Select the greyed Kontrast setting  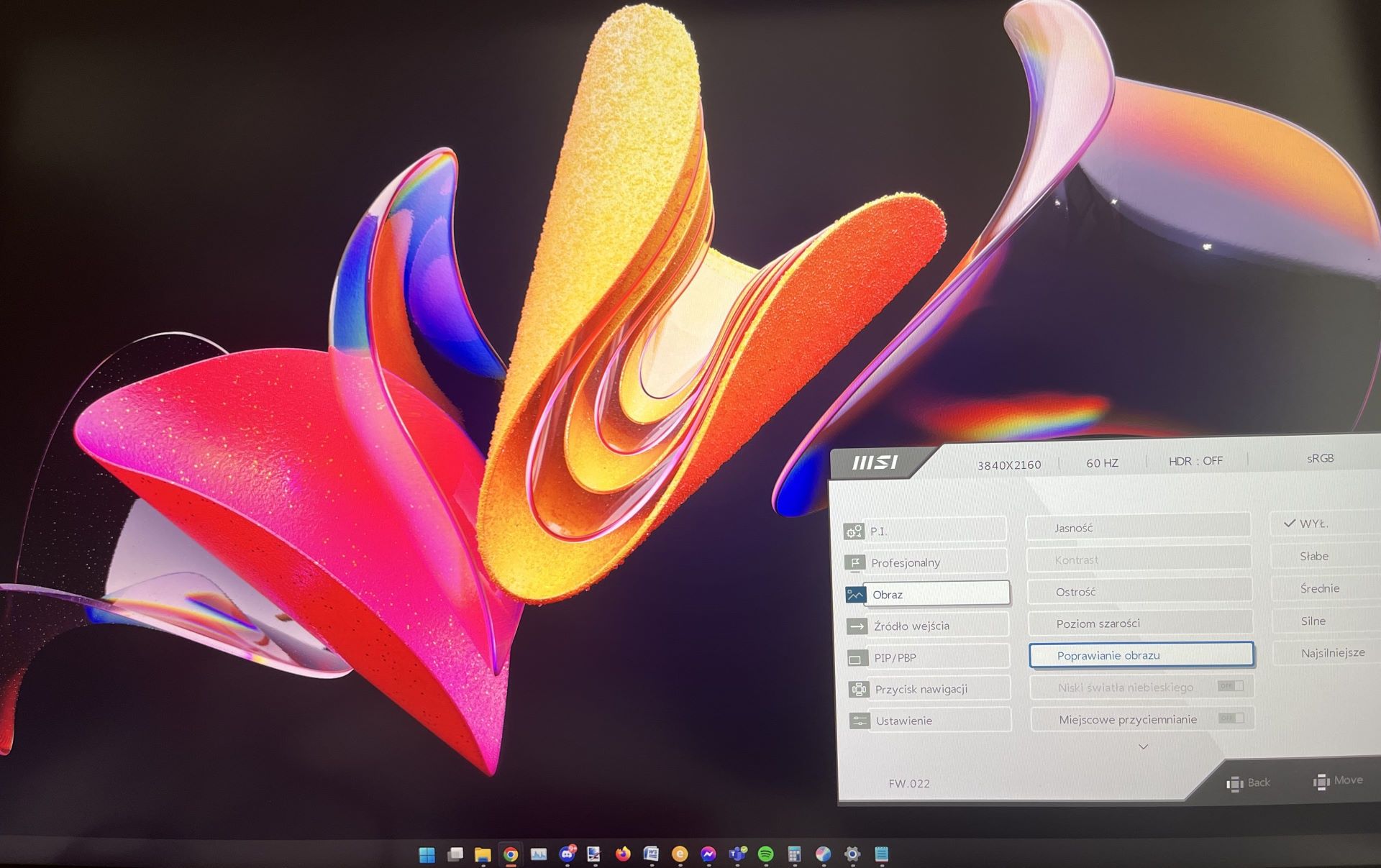click(1139, 559)
